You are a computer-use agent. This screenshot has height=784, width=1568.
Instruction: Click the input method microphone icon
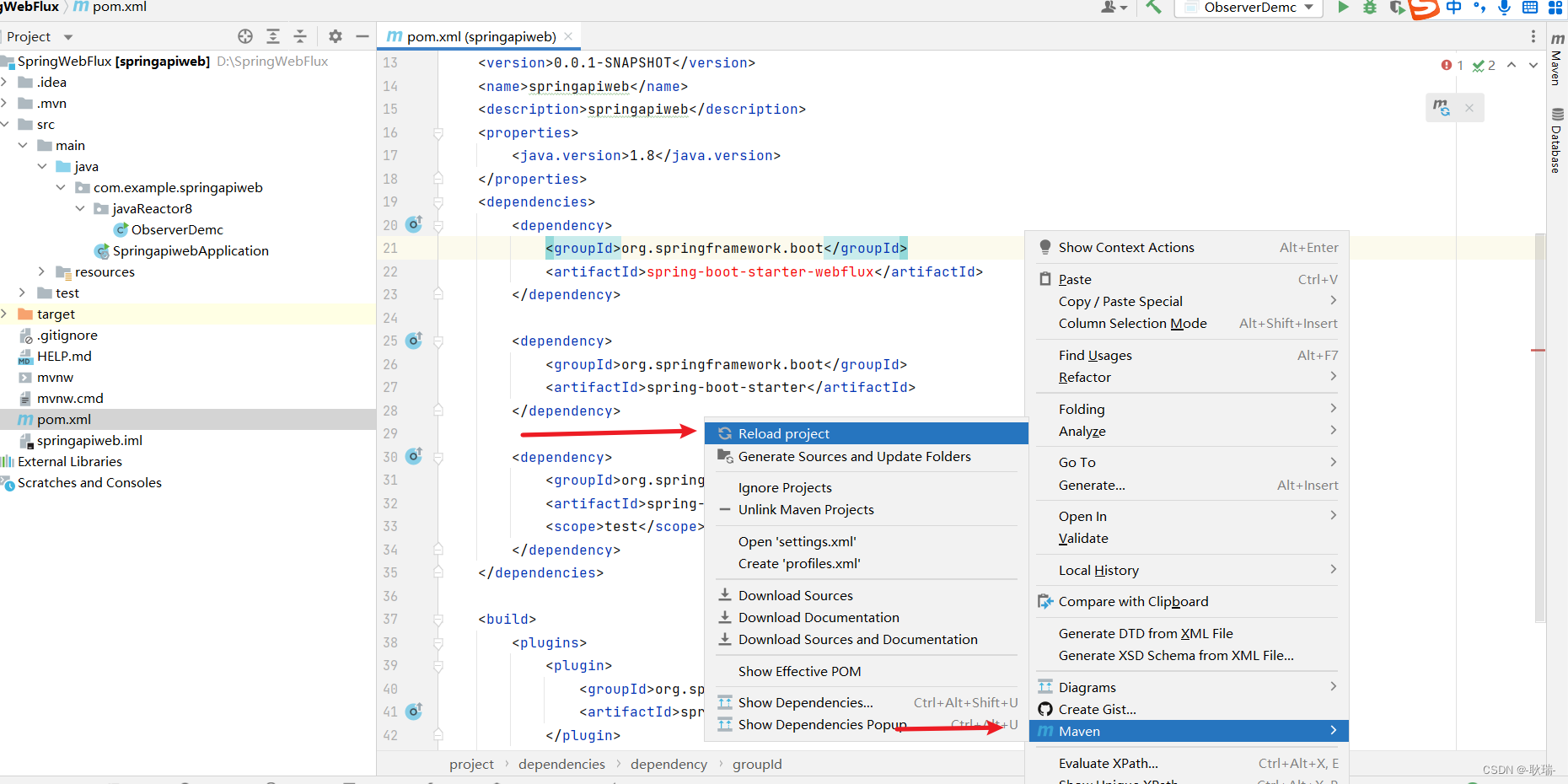click(1504, 8)
